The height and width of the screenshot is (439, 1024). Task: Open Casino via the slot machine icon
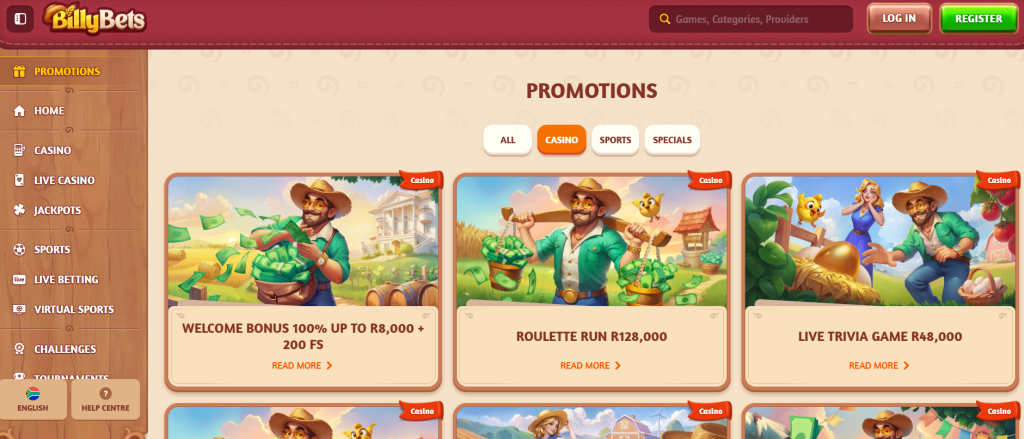(19, 150)
